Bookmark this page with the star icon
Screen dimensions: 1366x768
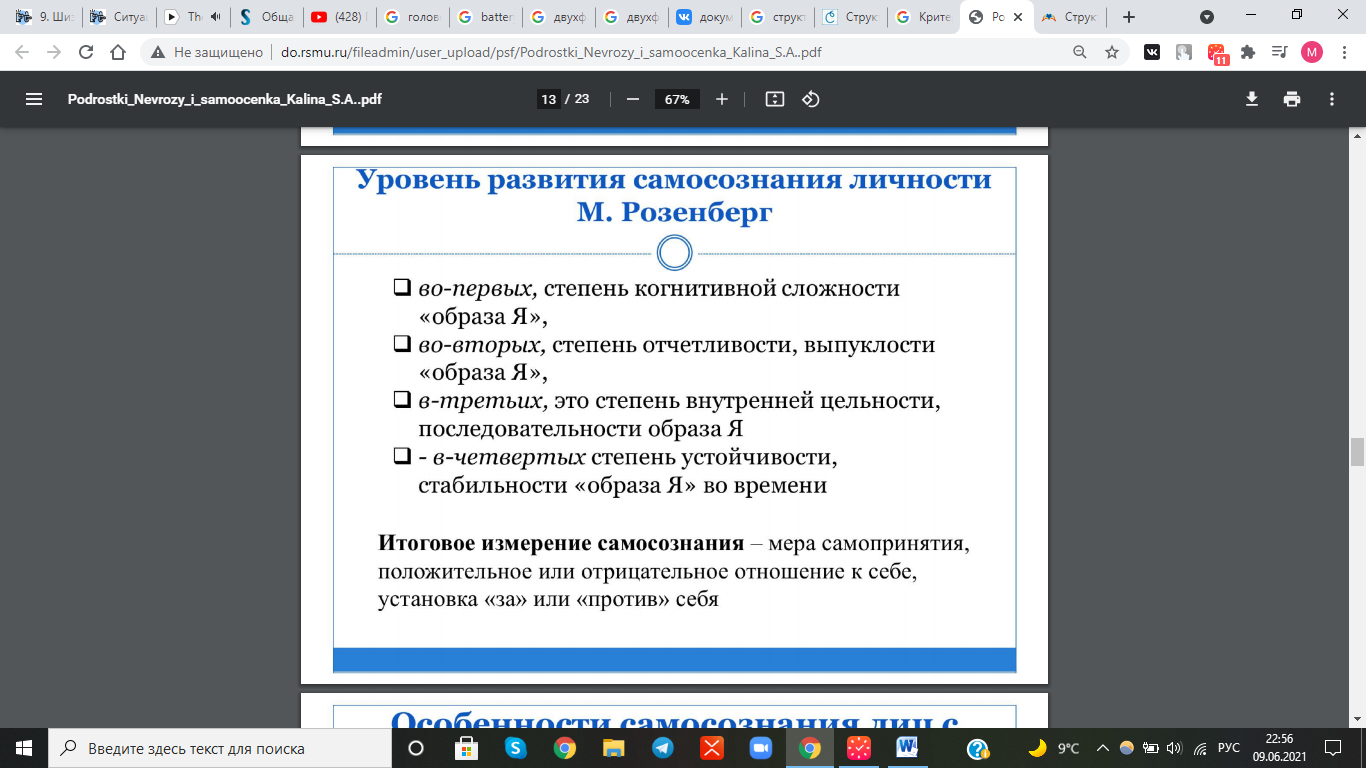pyautogui.click(x=1112, y=52)
